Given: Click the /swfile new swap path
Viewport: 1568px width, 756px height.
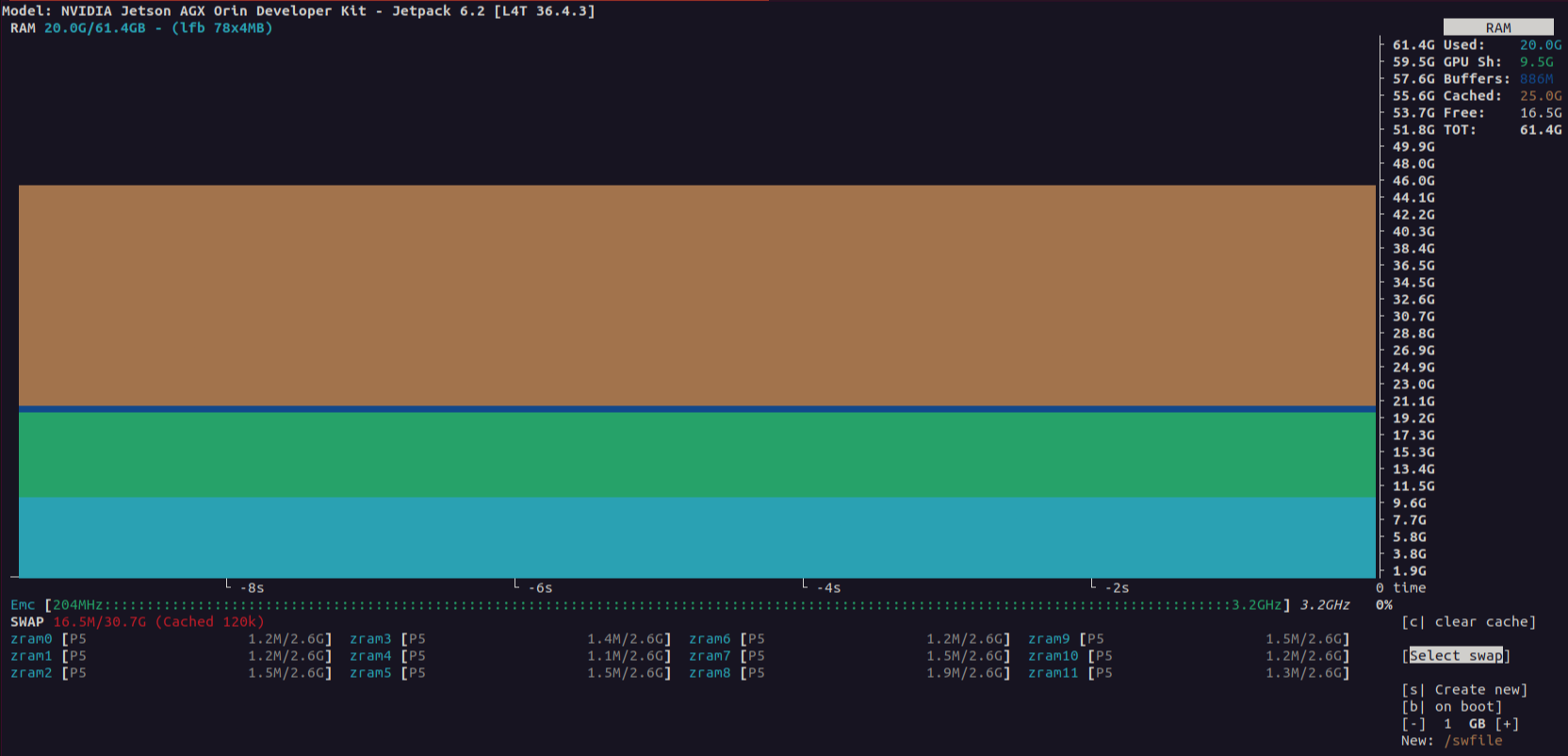Looking at the screenshot, I should 1473,740.
